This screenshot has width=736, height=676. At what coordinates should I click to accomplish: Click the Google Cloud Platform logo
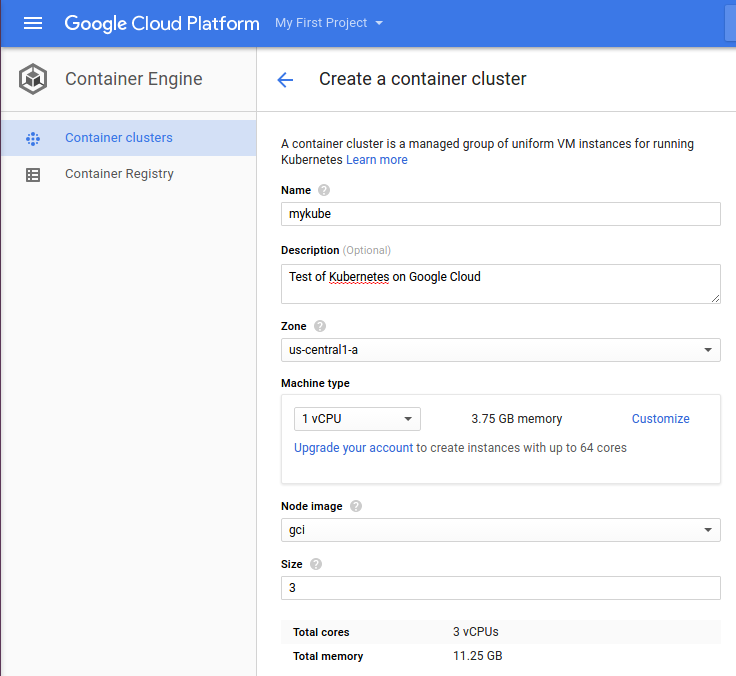162,23
